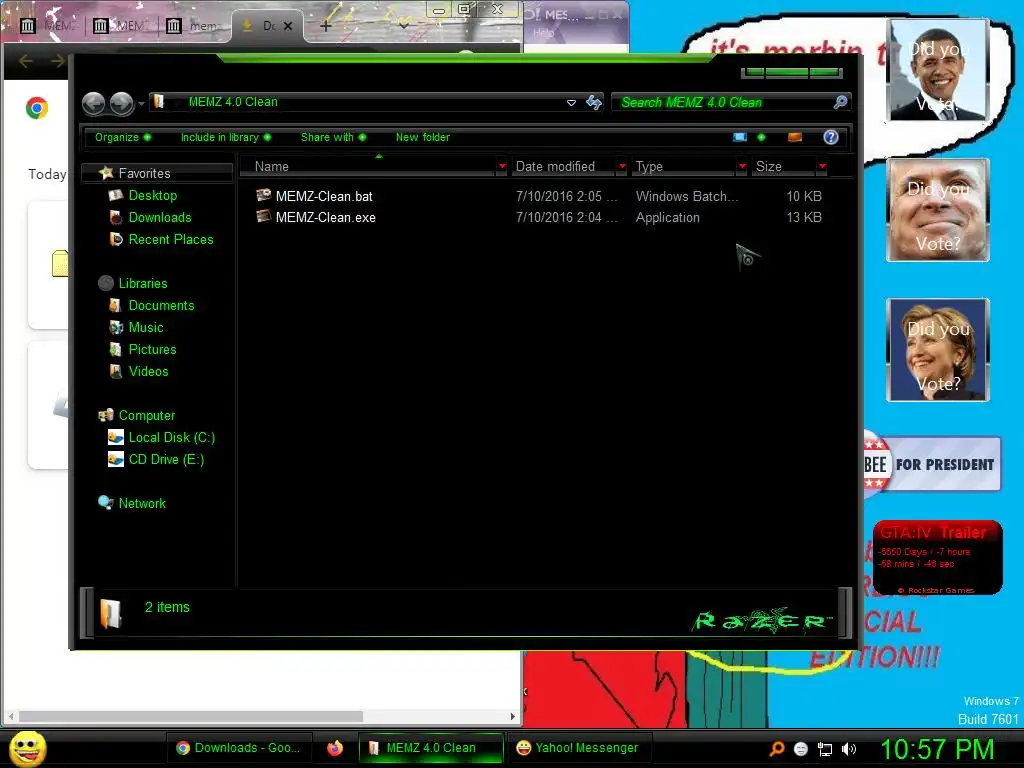Screen dimensions: 1024x768
Task: Expand the address bar history dropdown
Action: pos(571,103)
